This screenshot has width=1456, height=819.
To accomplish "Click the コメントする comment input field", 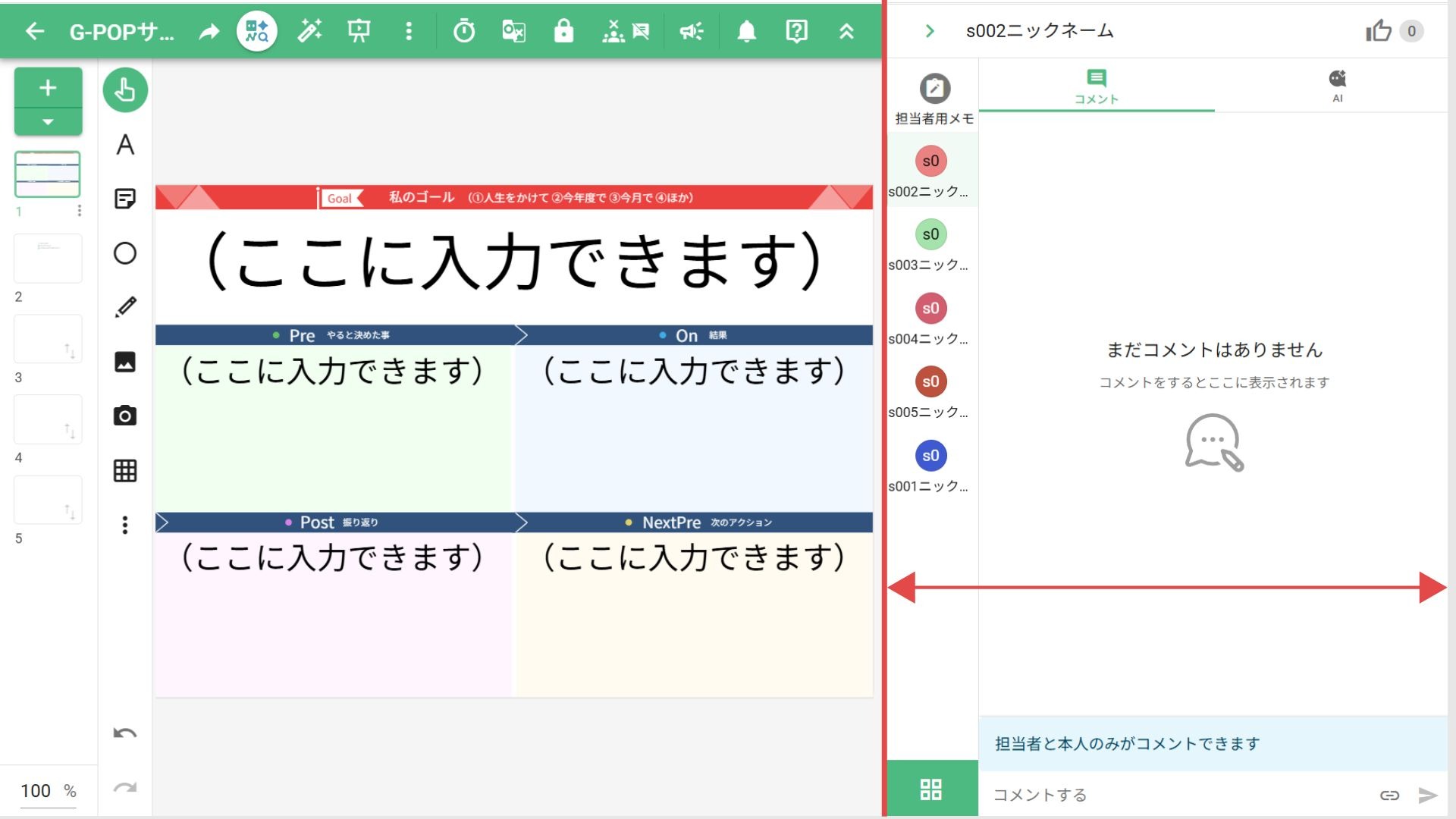I will (x=1177, y=795).
